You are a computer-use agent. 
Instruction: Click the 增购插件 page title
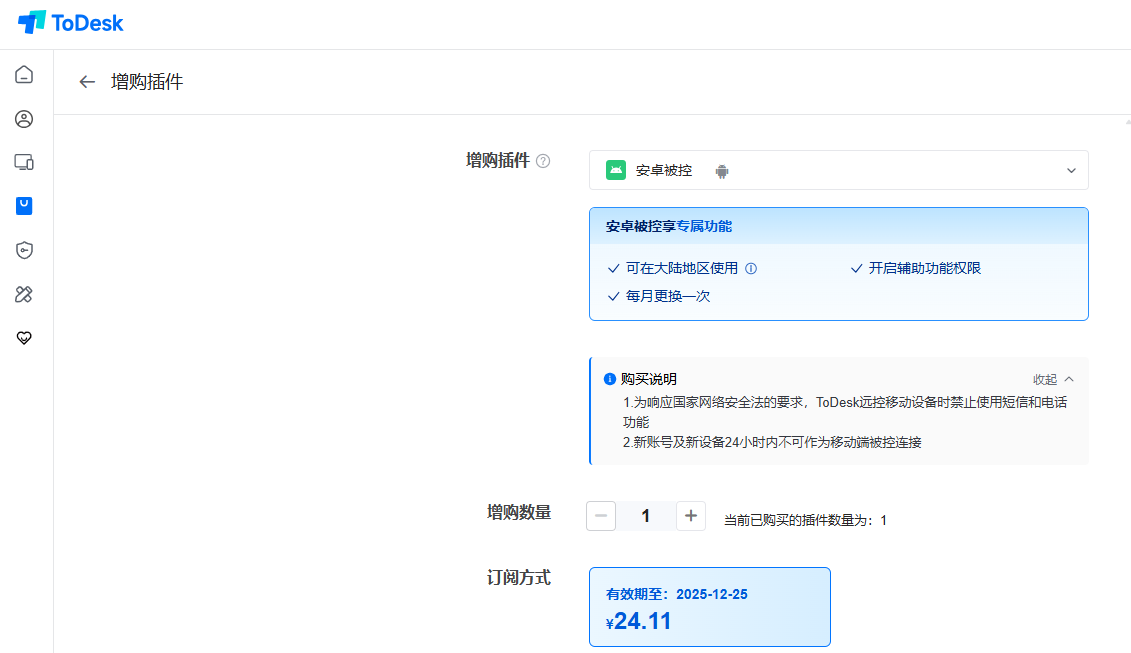(x=147, y=82)
